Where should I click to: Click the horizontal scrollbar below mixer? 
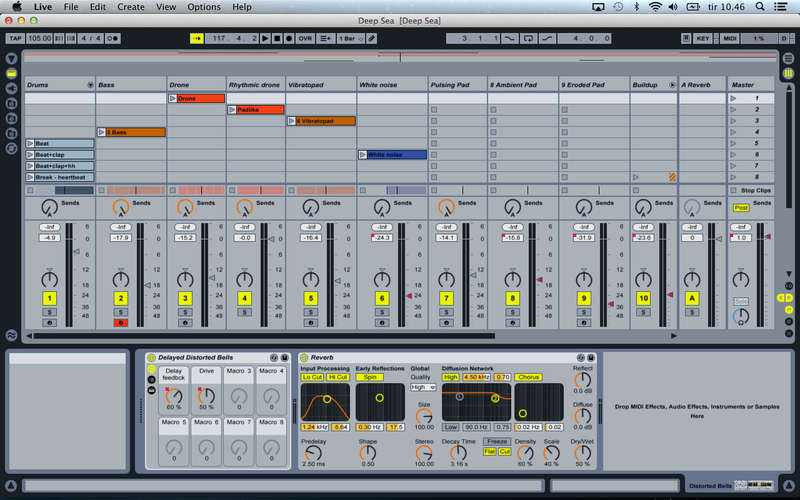[x=264, y=336]
